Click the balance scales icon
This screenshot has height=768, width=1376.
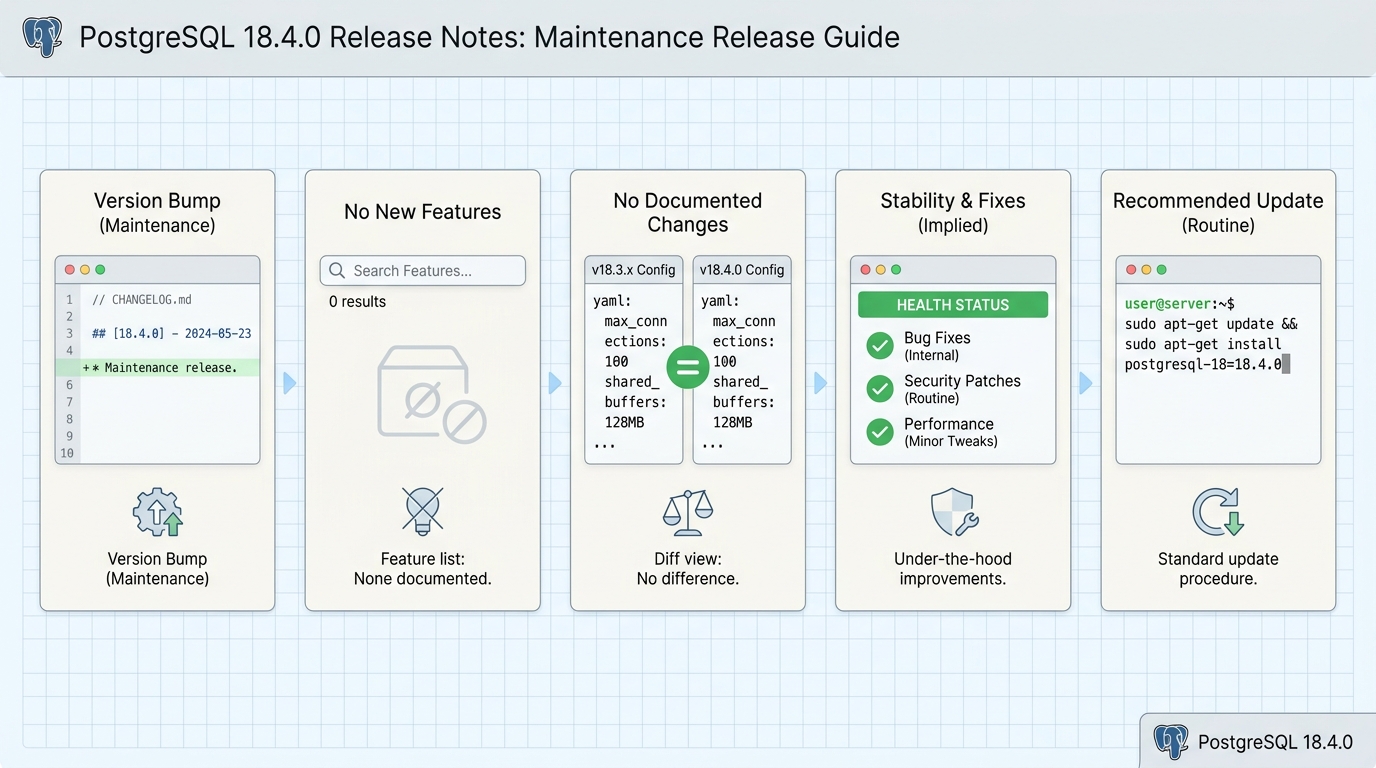(688, 511)
